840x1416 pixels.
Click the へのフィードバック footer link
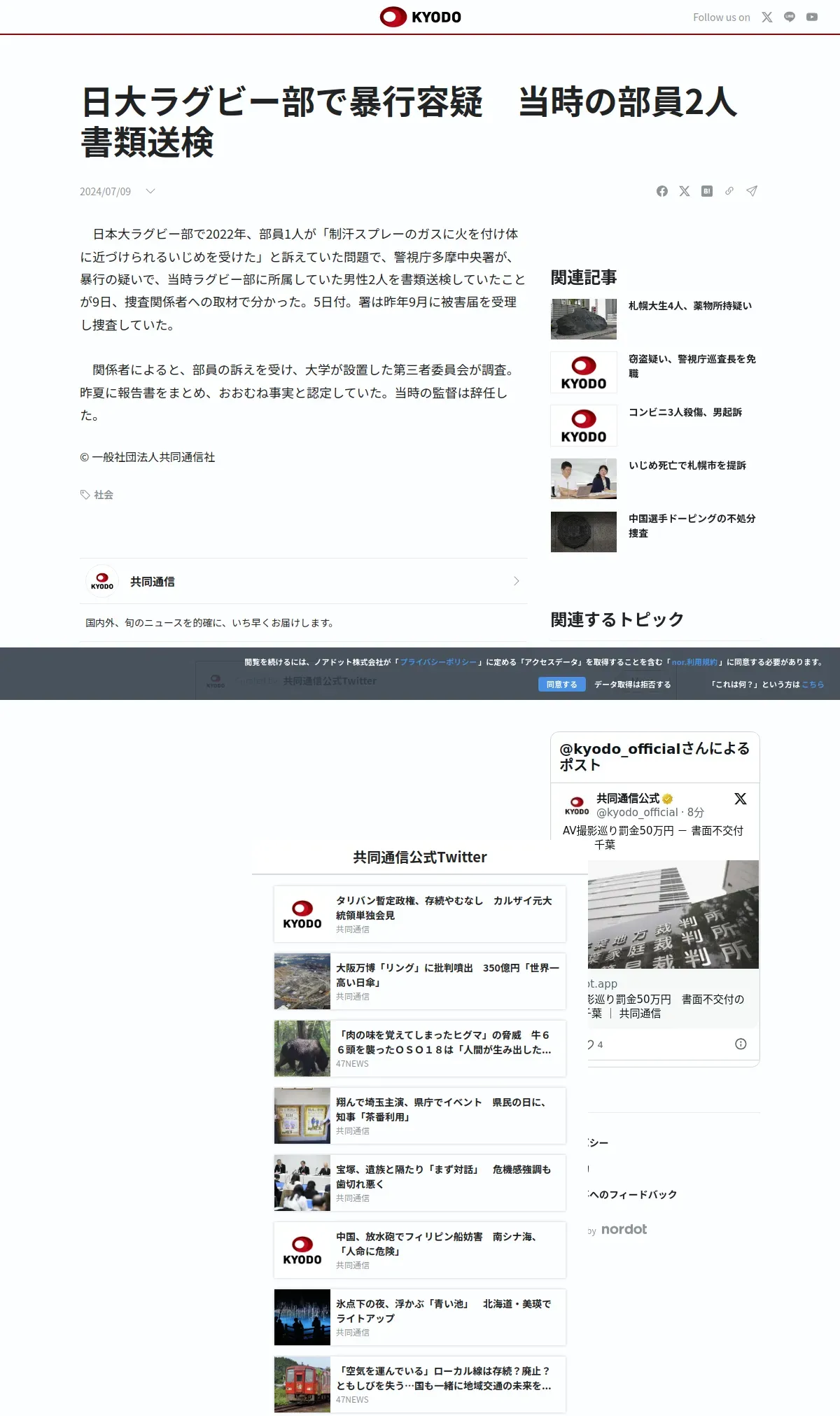pyautogui.click(x=633, y=1195)
